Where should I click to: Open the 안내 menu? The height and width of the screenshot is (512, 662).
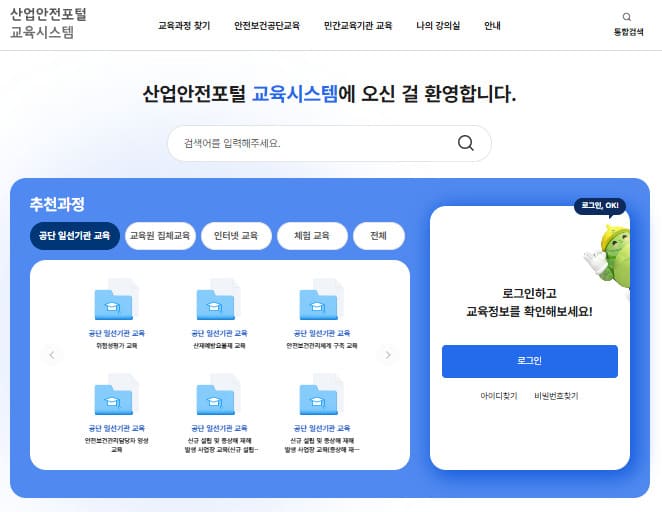[x=492, y=26]
